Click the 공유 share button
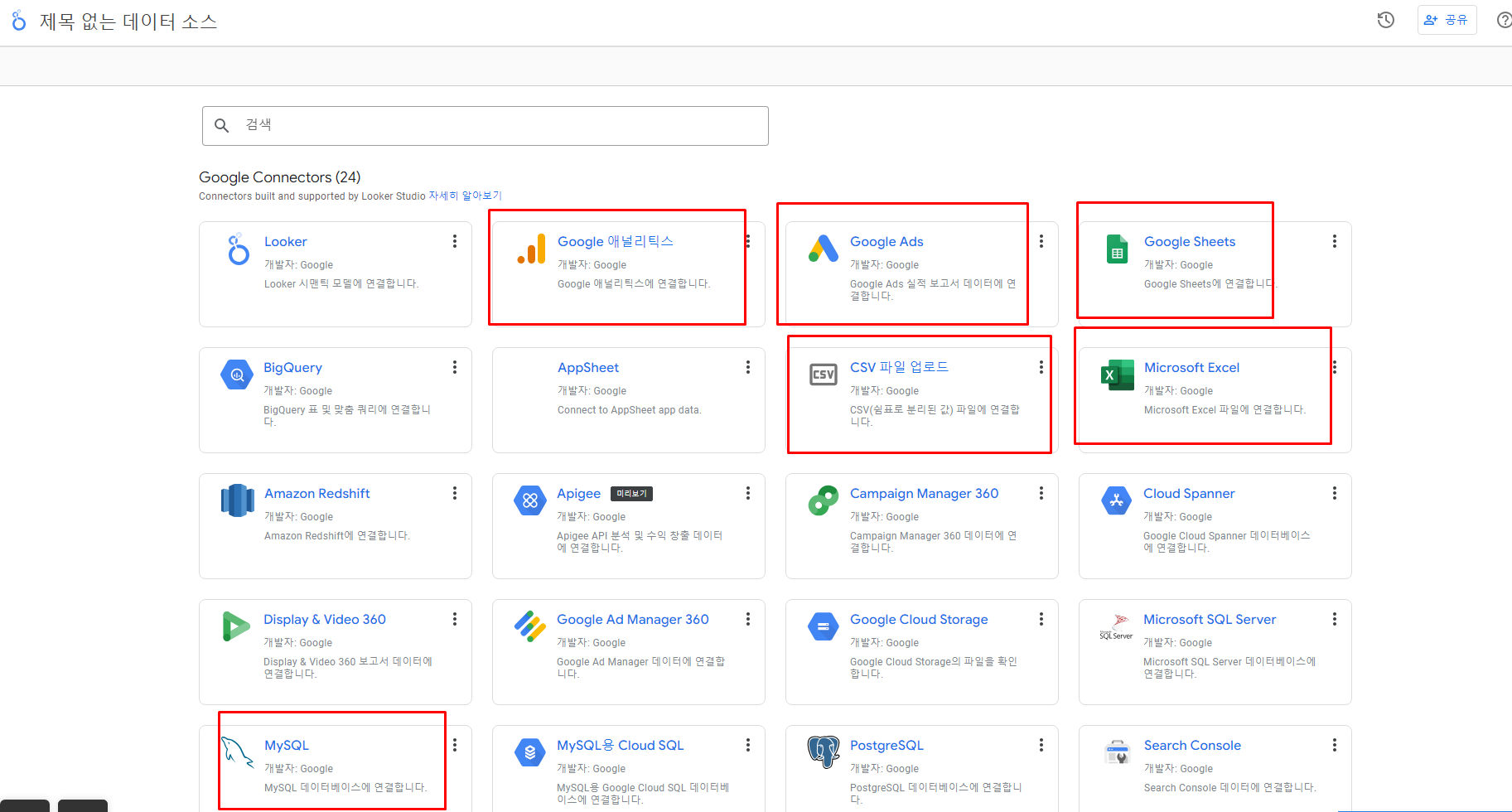 tap(1447, 20)
